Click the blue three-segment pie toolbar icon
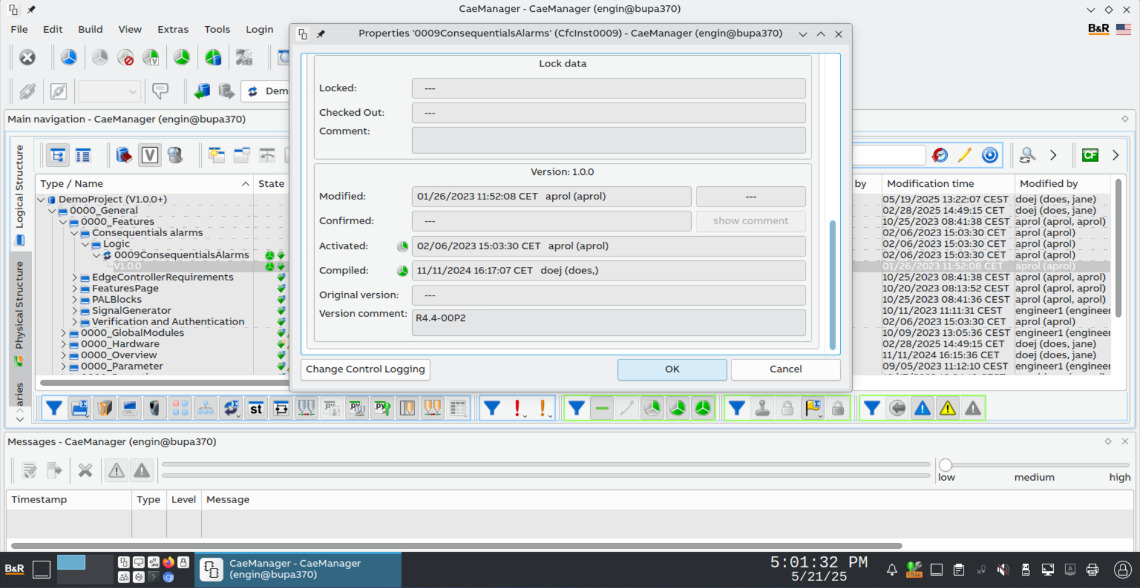Viewport: 1140px width, 588px height. (x=69, y=58)
